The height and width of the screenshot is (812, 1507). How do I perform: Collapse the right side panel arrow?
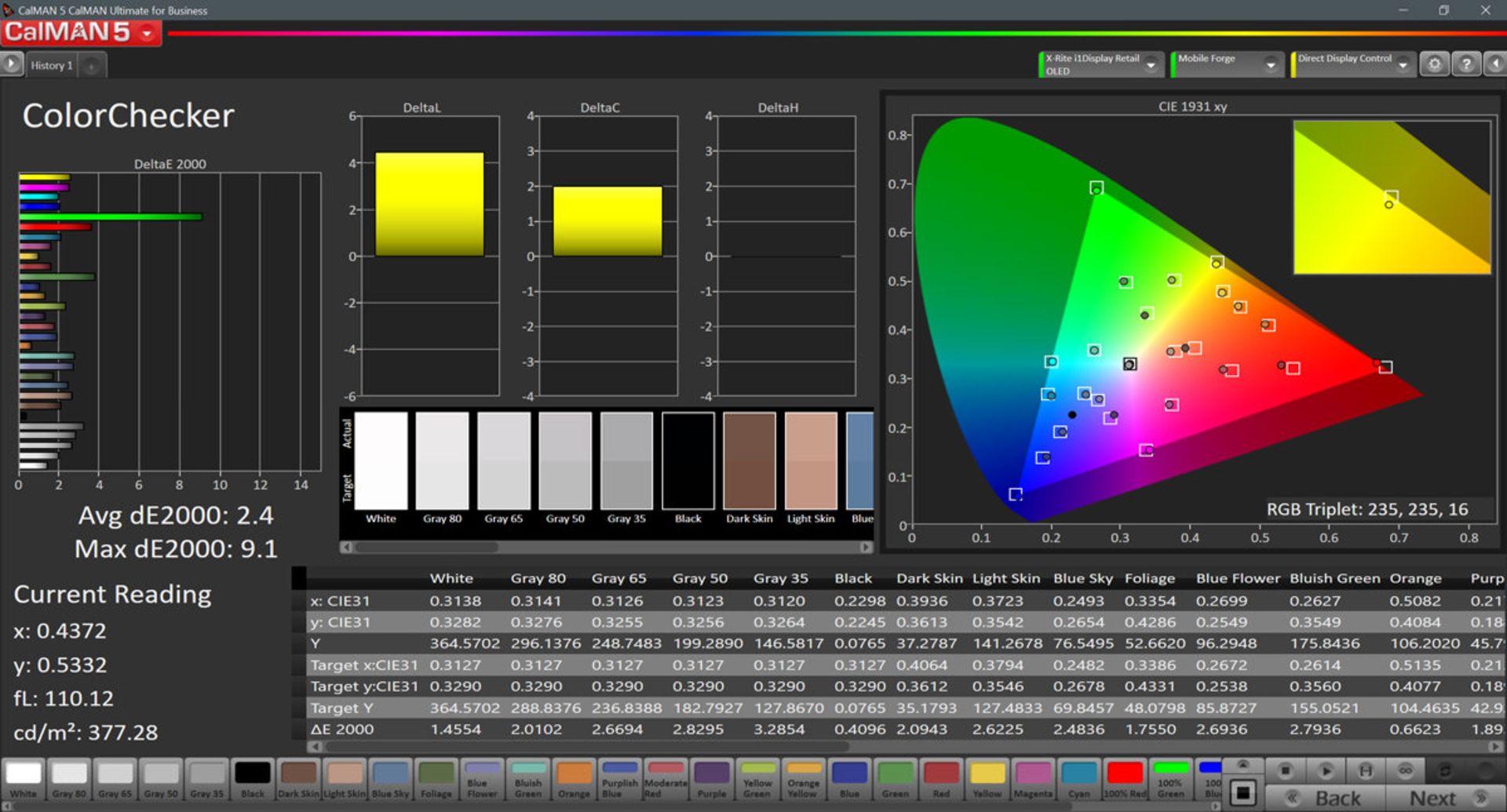point(1496,64)
